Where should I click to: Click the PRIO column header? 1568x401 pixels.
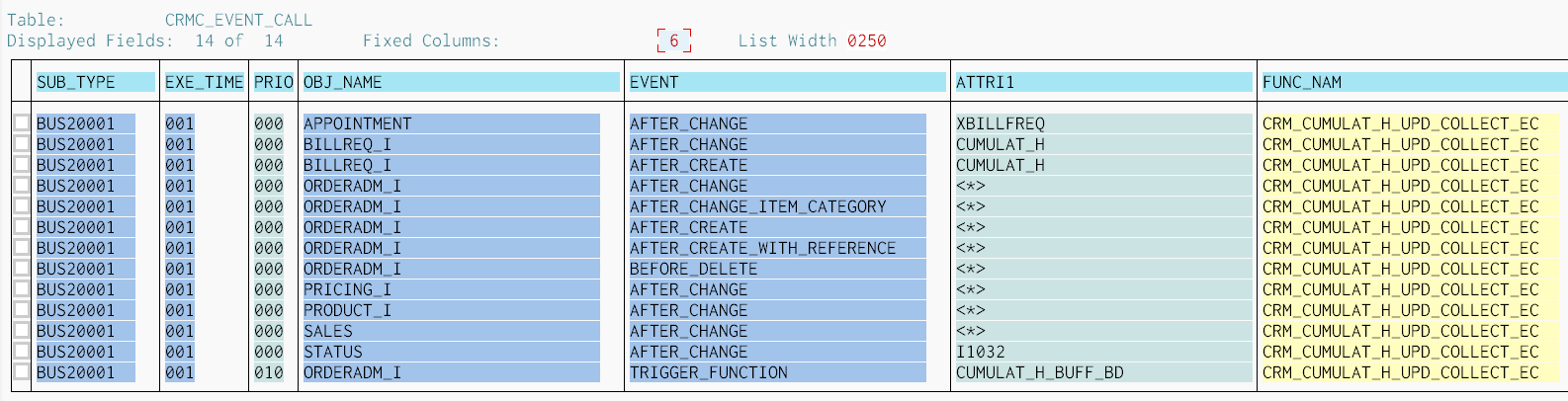point(273,82)
